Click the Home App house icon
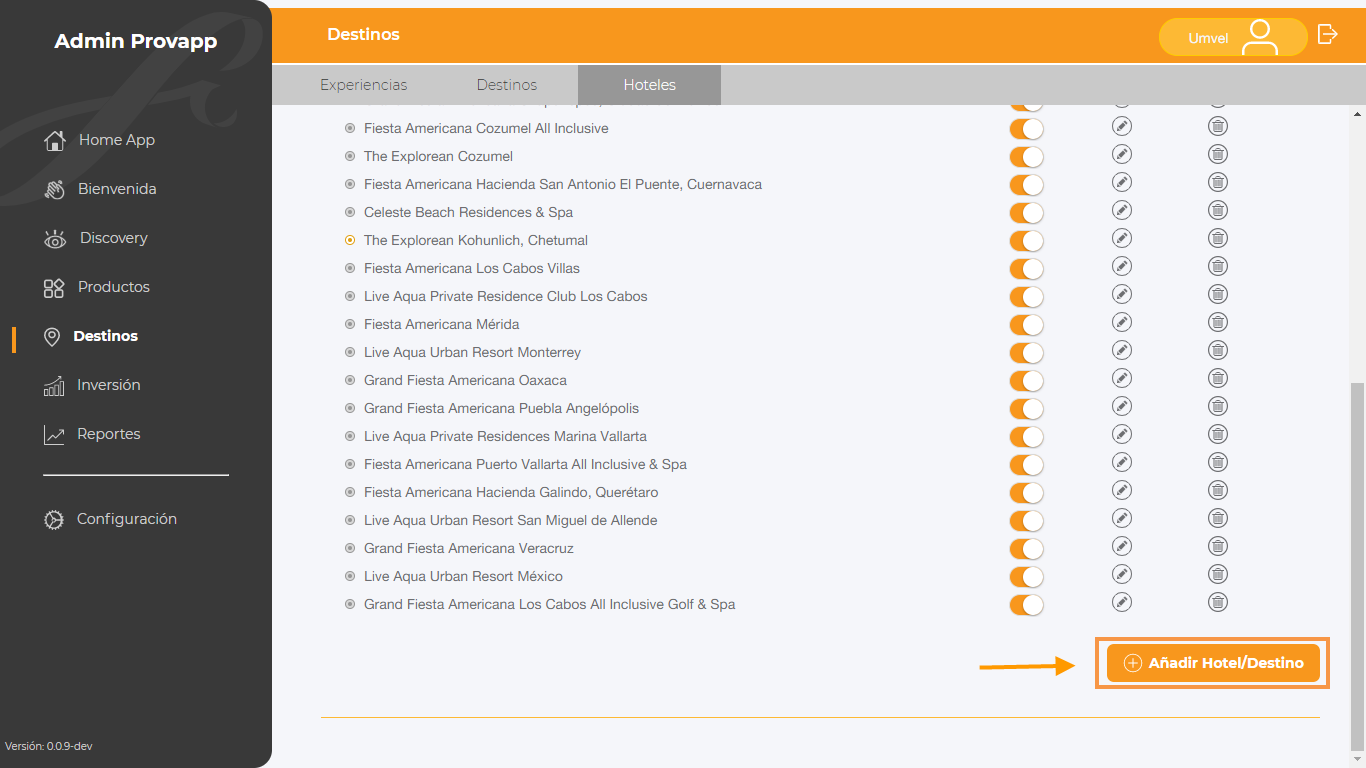Screen dimensions: 1366x768 point(54,140)
